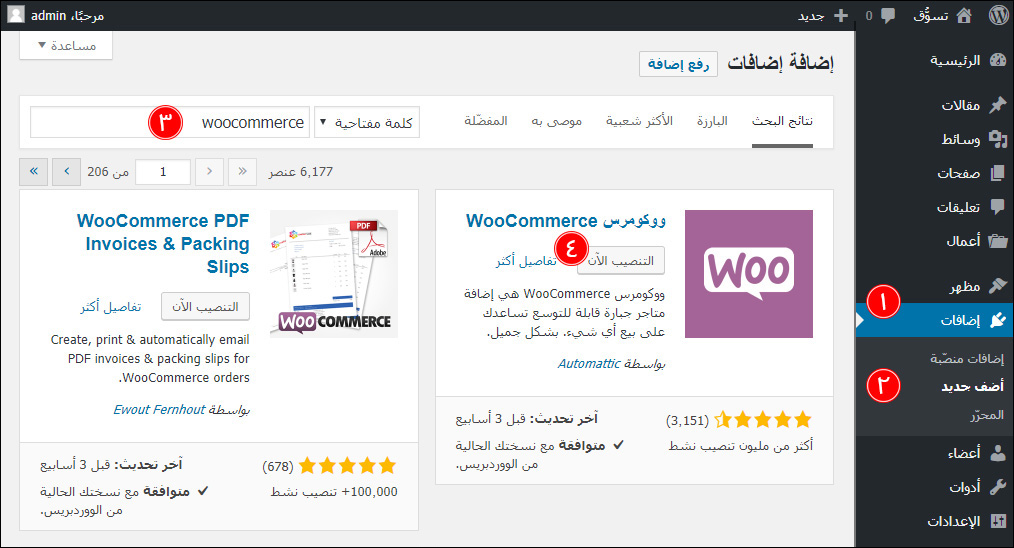This screenshot has height=548, width=1014.
Task: Click the media icon beside وسائط
Action: tap(998, 139)
